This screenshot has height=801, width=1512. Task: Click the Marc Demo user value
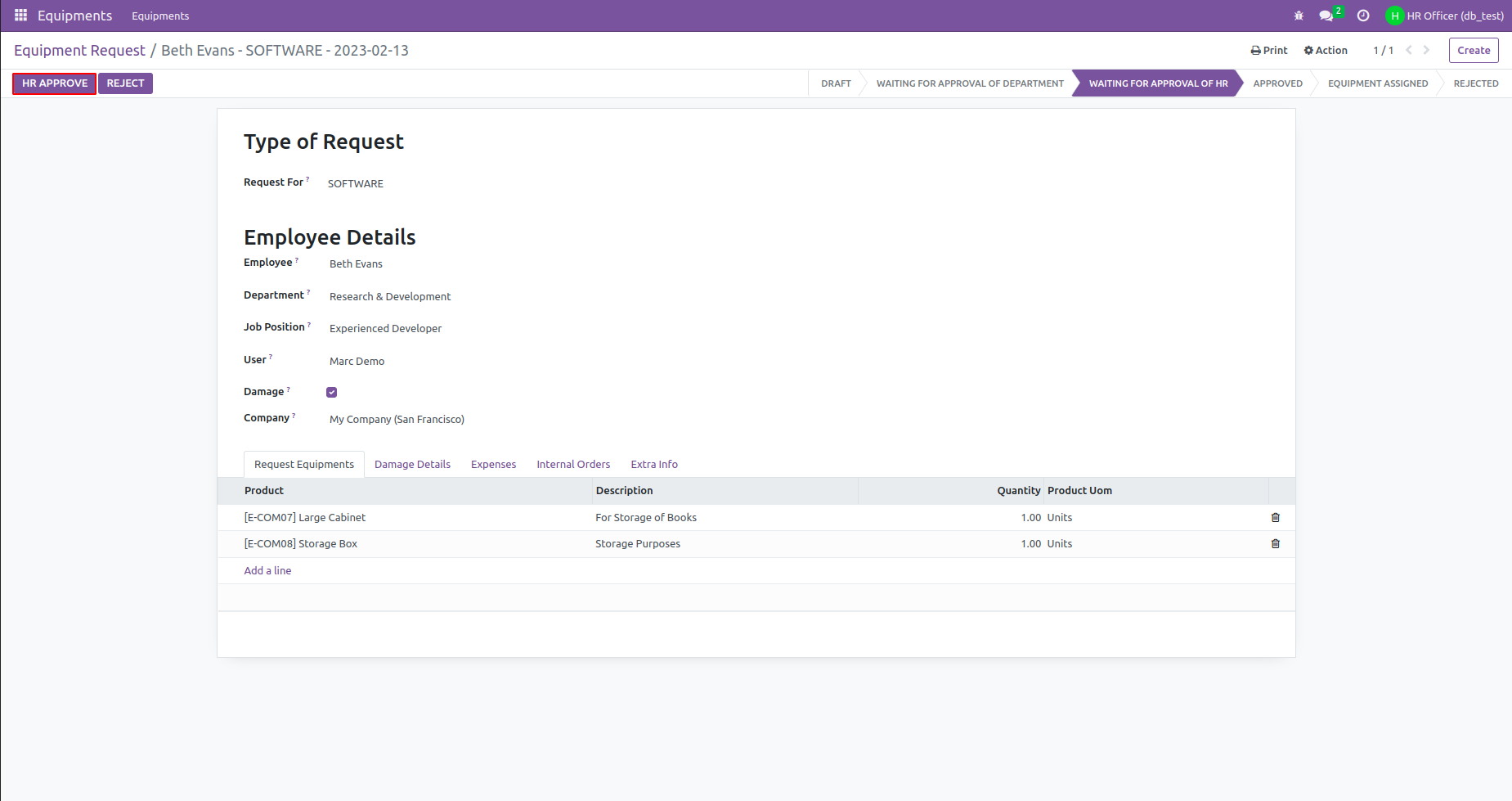(x=357, y=361)
